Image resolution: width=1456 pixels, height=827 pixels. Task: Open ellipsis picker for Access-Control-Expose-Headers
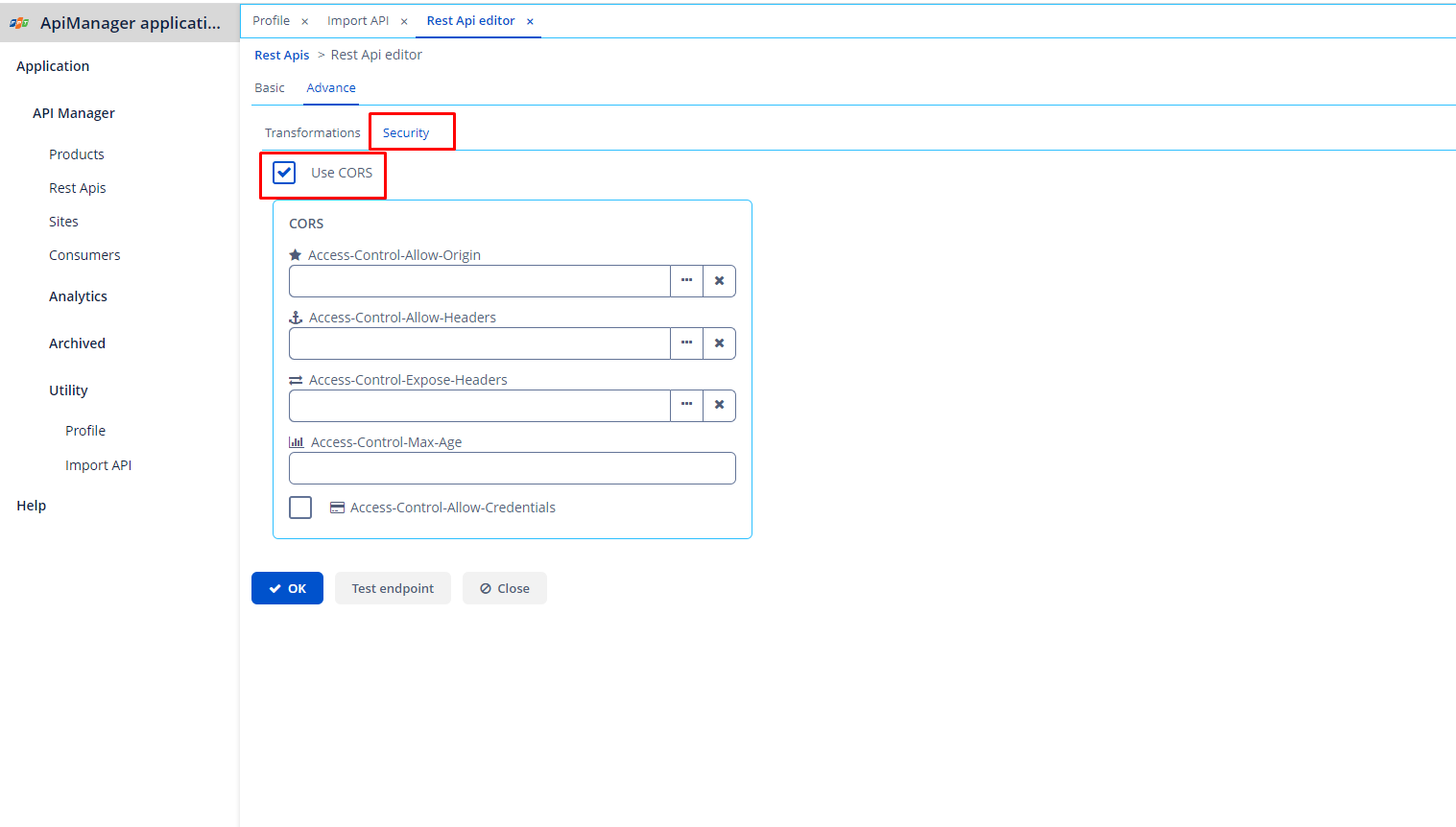pos(686,406)
